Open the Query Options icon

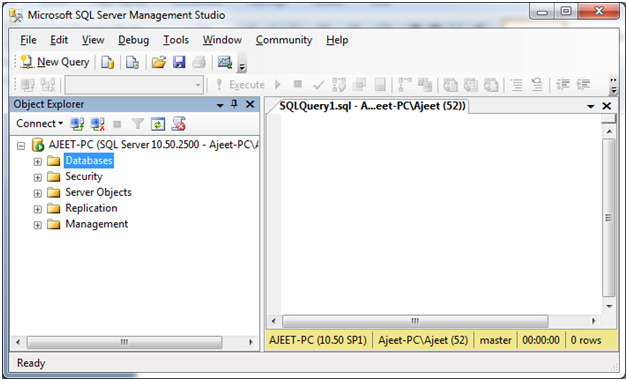coord(359,85)
